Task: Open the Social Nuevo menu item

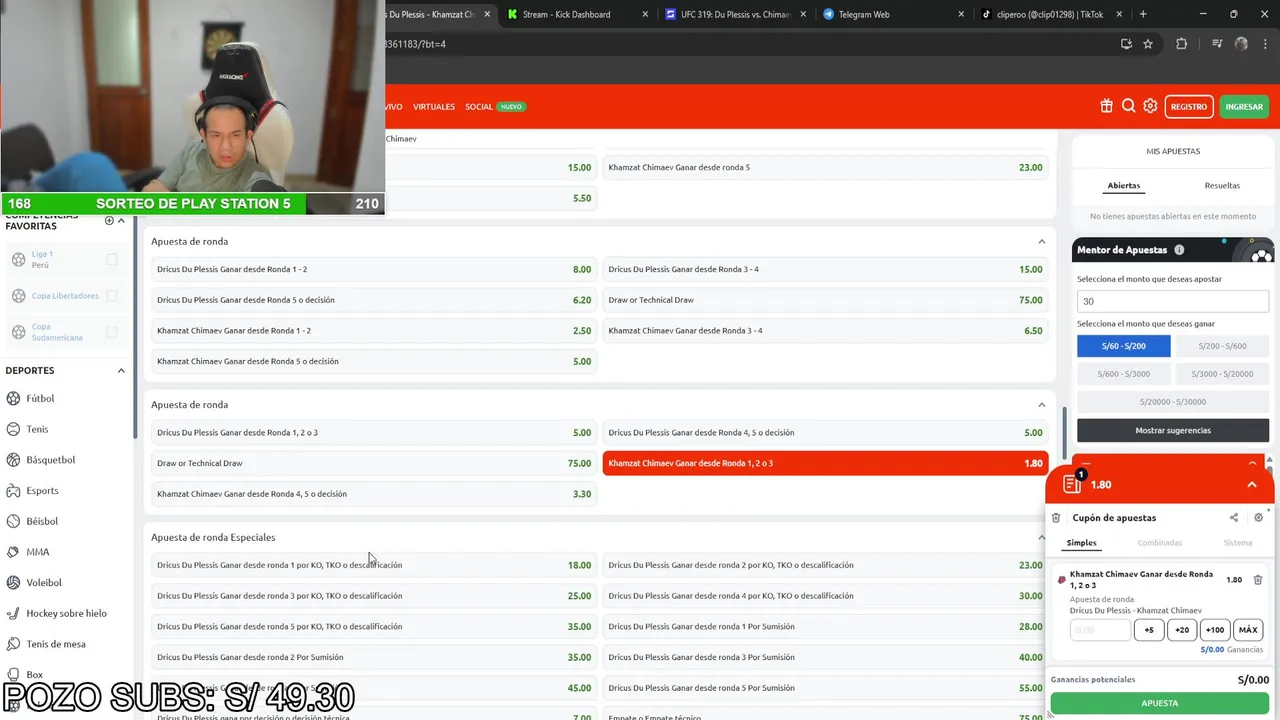Action: point(494,107)
